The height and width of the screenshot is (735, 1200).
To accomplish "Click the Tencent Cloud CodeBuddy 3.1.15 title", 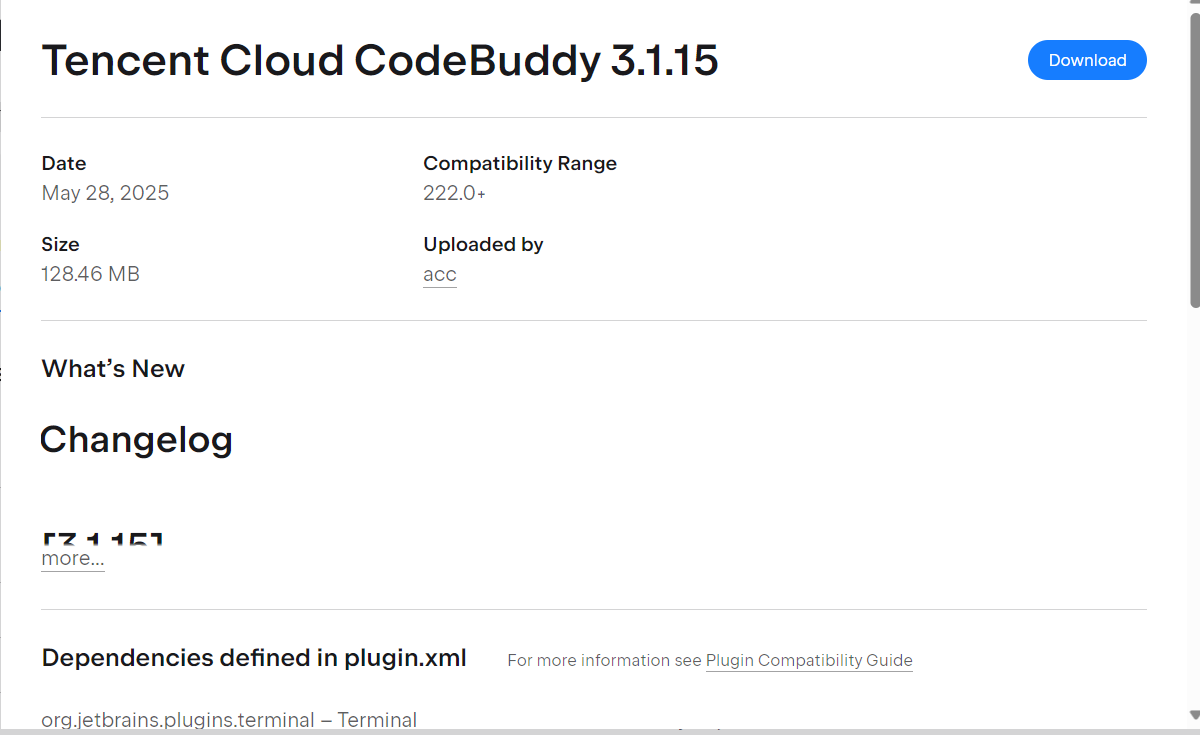I will [380, 61].
